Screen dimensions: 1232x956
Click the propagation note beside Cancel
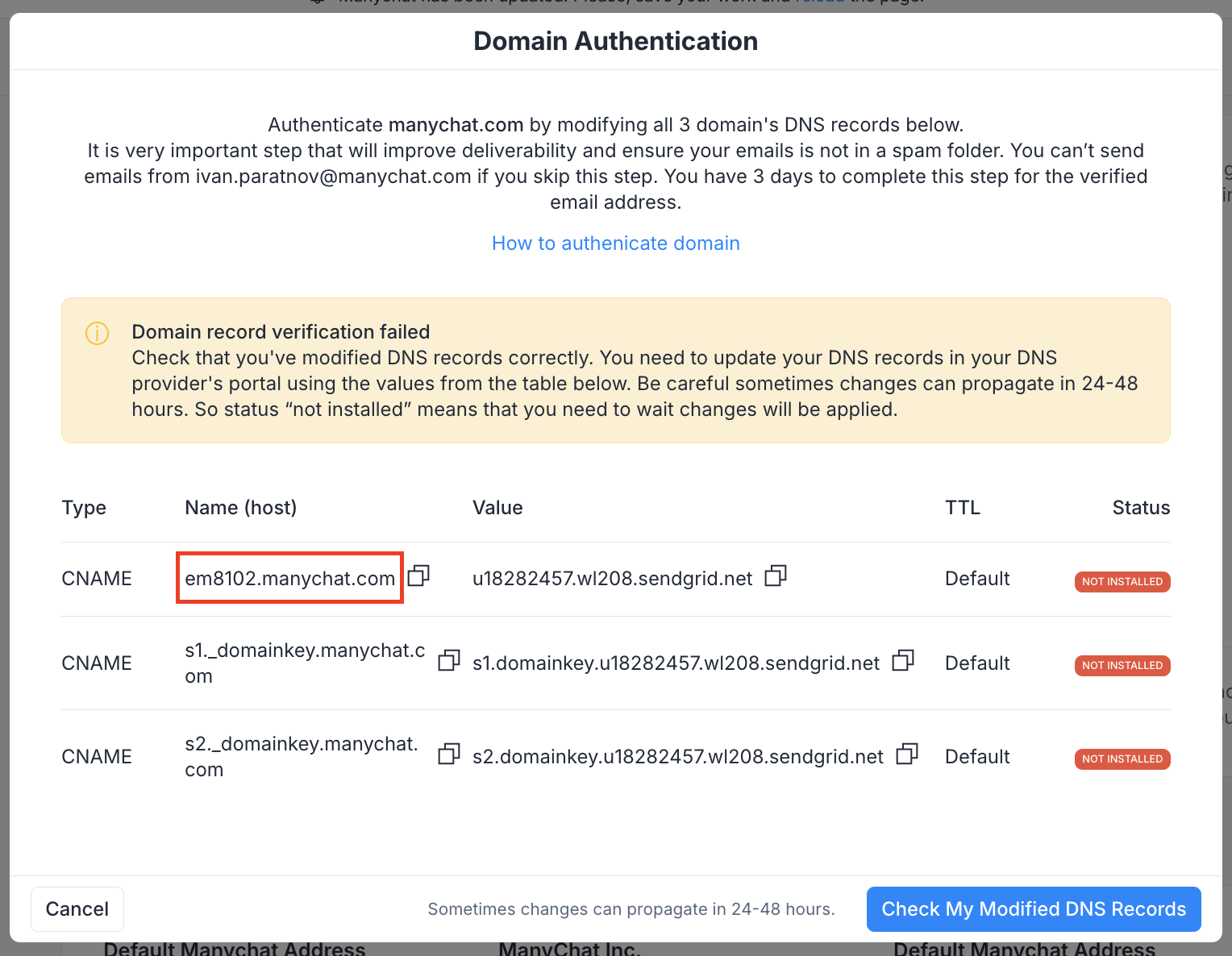(x=631, y=909)
